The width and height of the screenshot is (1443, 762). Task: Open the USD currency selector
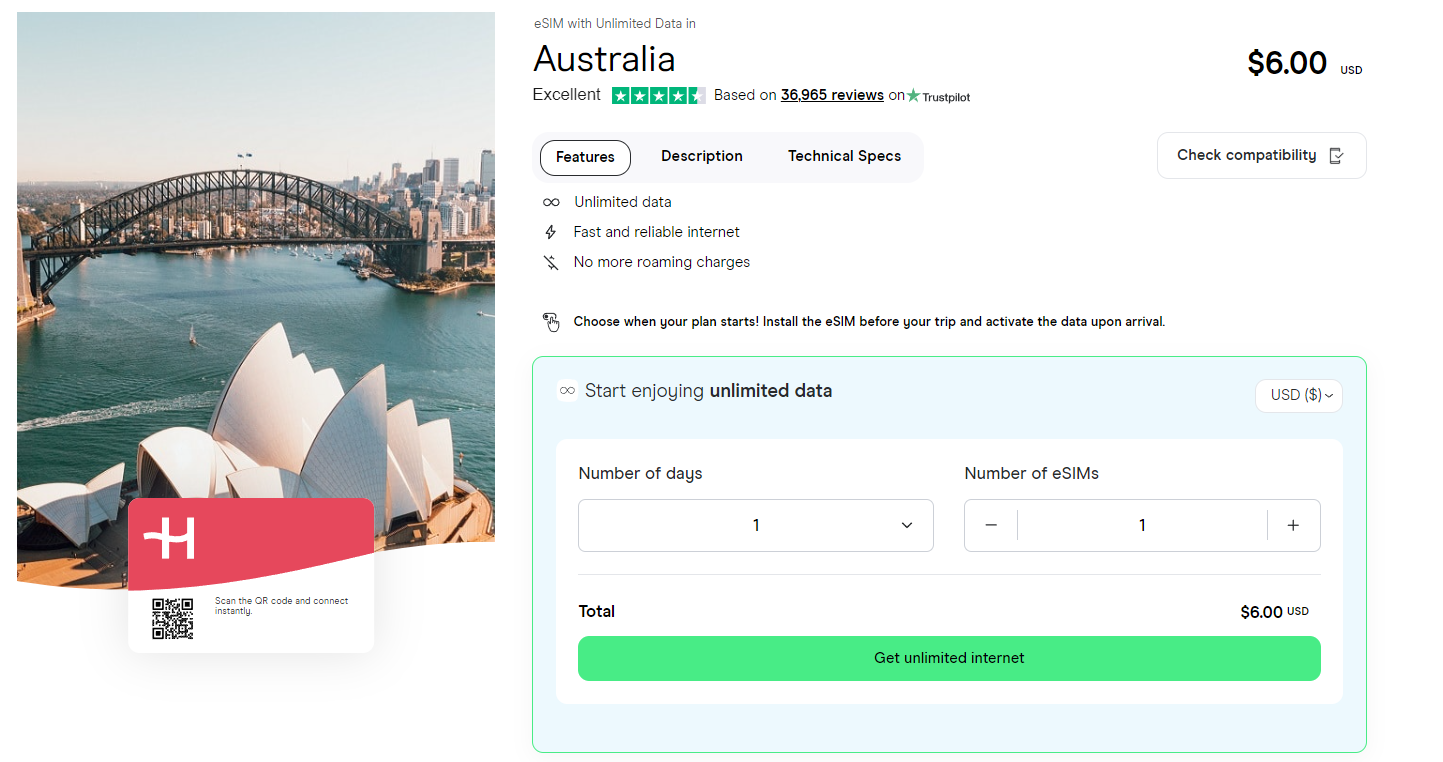(x=1298, y=395)
